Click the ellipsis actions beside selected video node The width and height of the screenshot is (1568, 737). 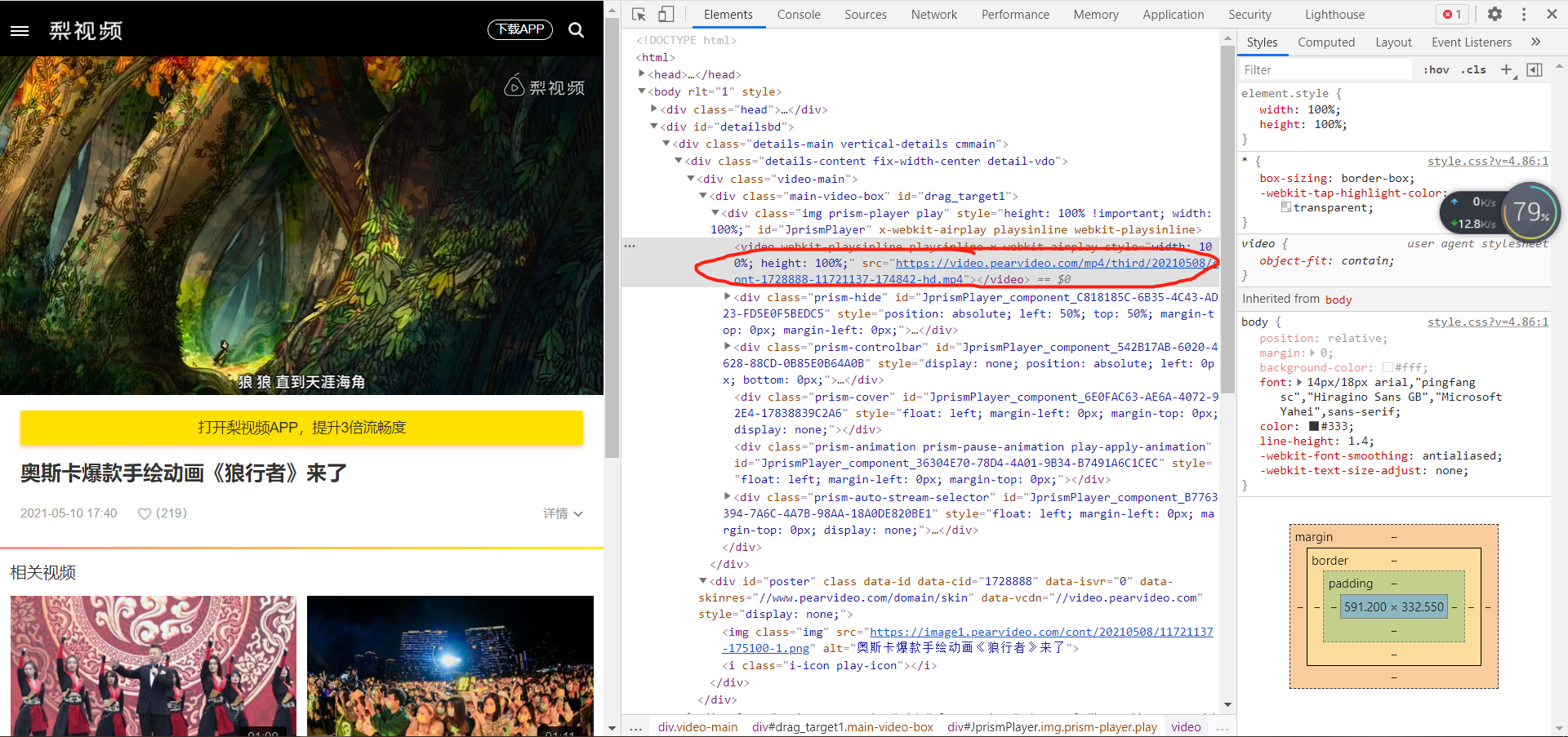pyautogui.click(x=630, y=246)
